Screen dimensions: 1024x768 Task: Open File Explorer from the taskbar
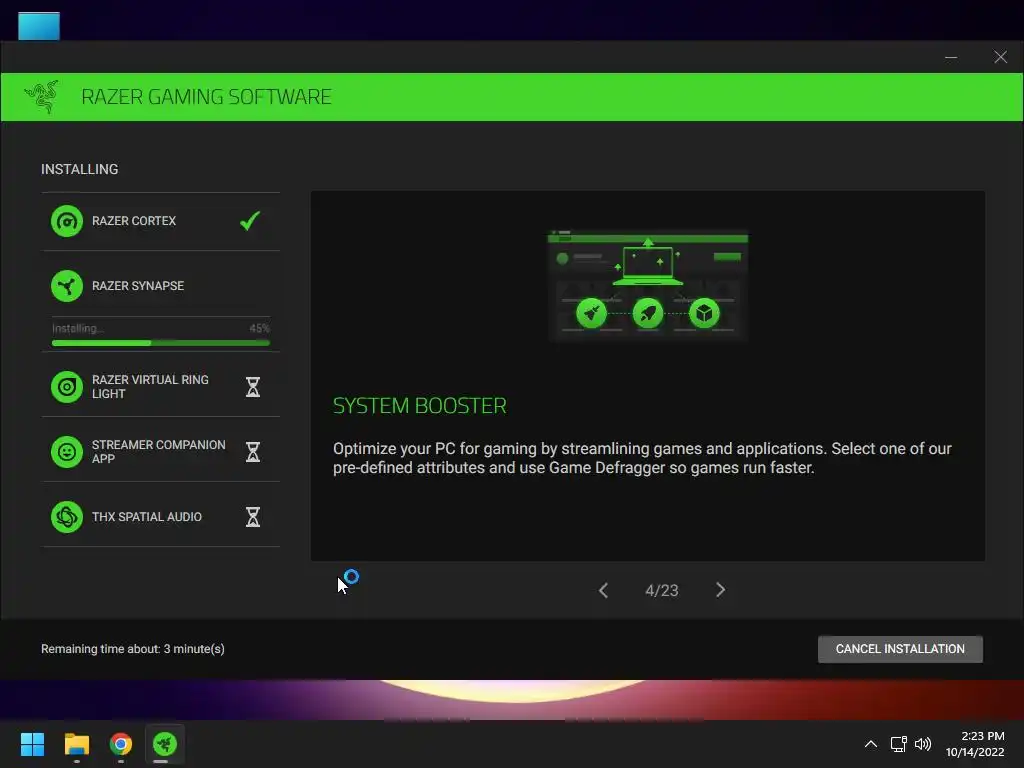pos(76,744)
